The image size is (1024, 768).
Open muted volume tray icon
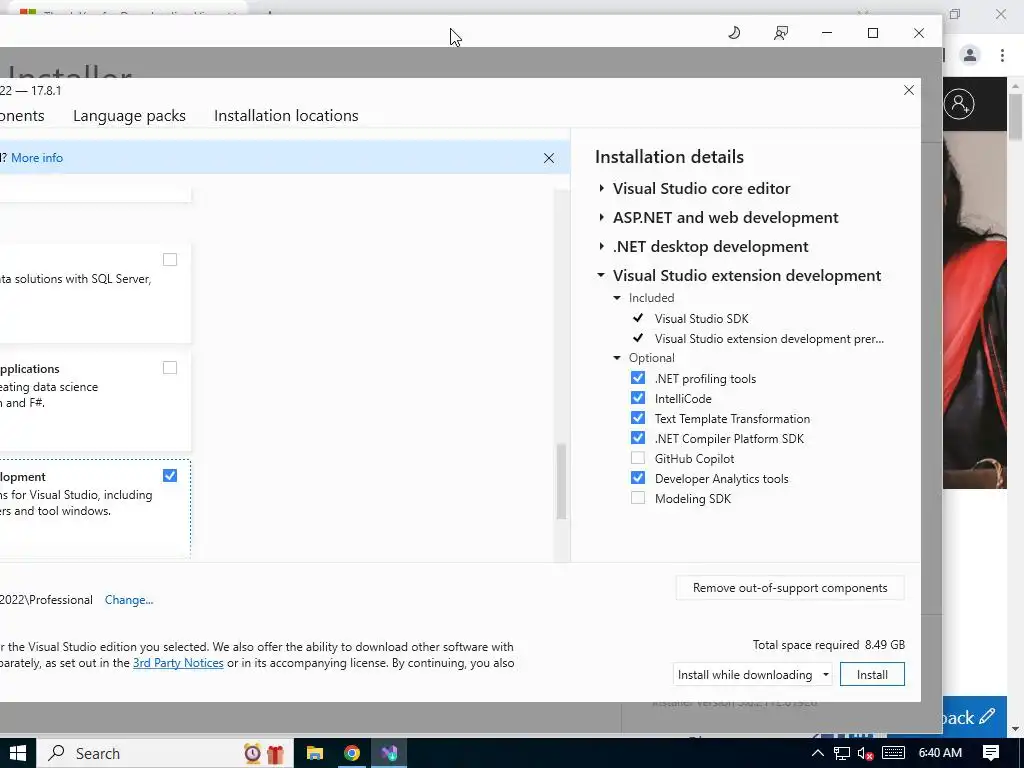(865, 753)
